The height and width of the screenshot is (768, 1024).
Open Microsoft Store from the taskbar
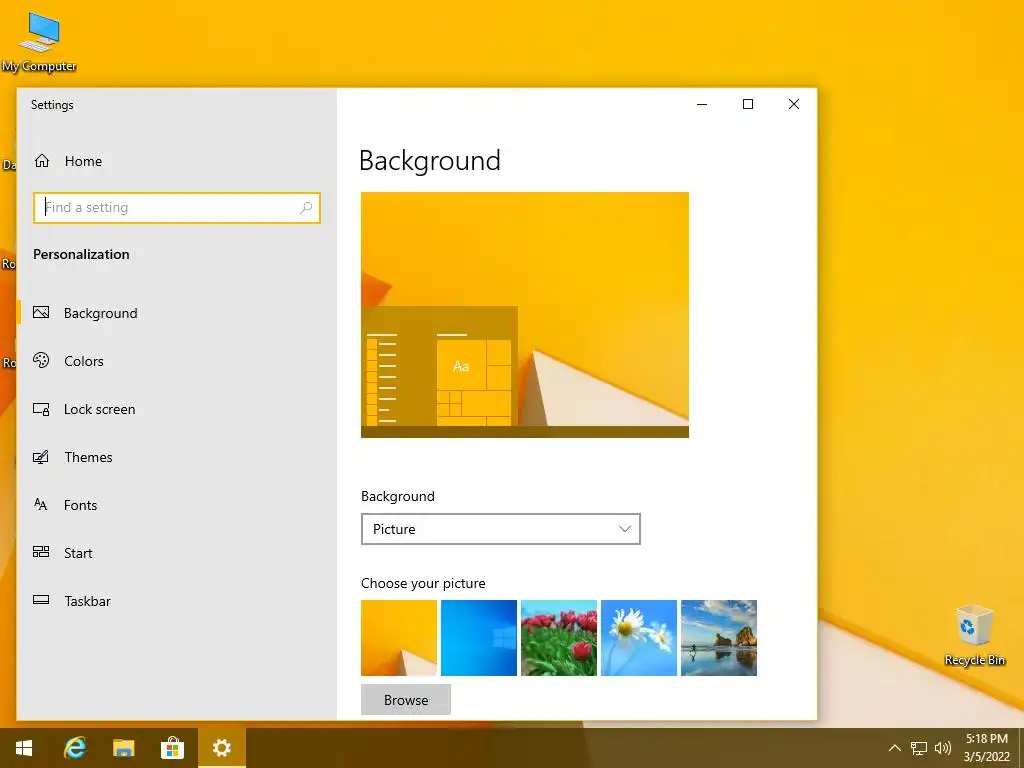(x=172, y=748)
